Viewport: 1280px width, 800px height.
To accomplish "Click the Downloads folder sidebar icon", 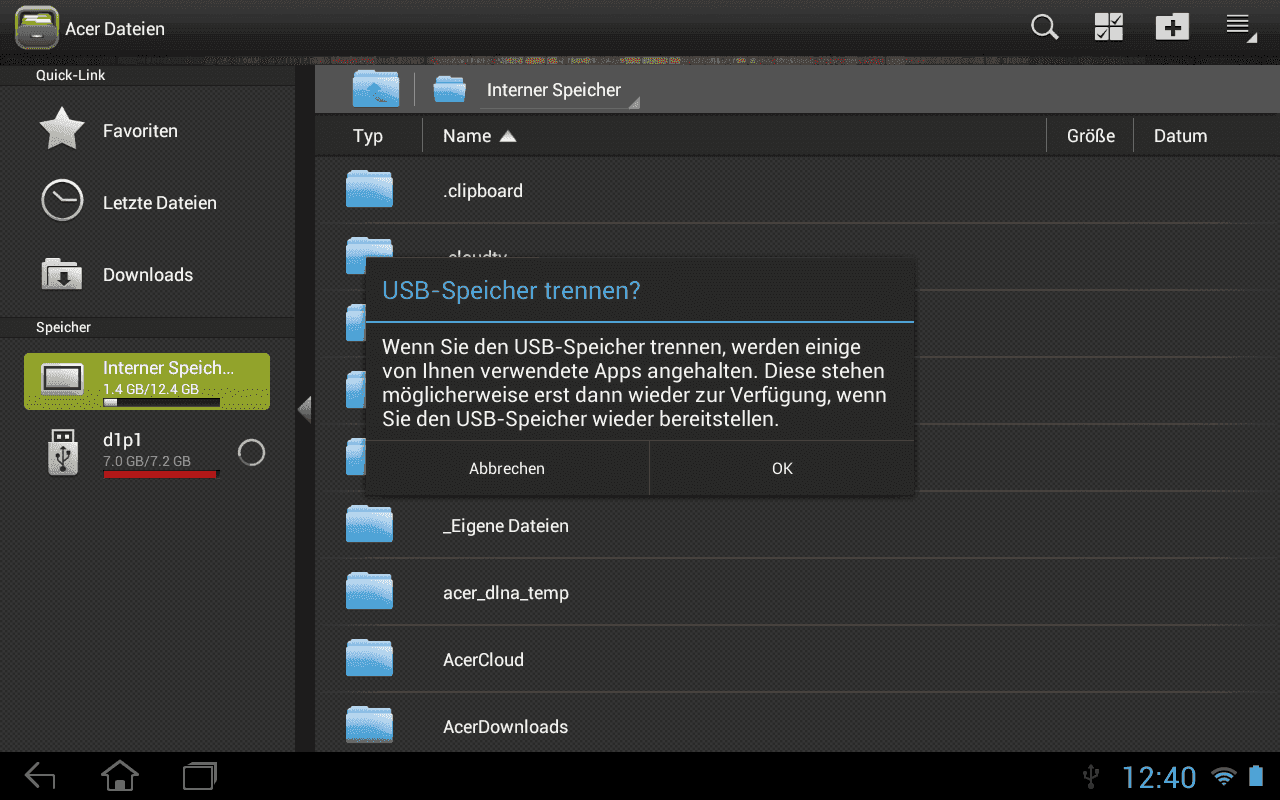I will tap(62, 274).
